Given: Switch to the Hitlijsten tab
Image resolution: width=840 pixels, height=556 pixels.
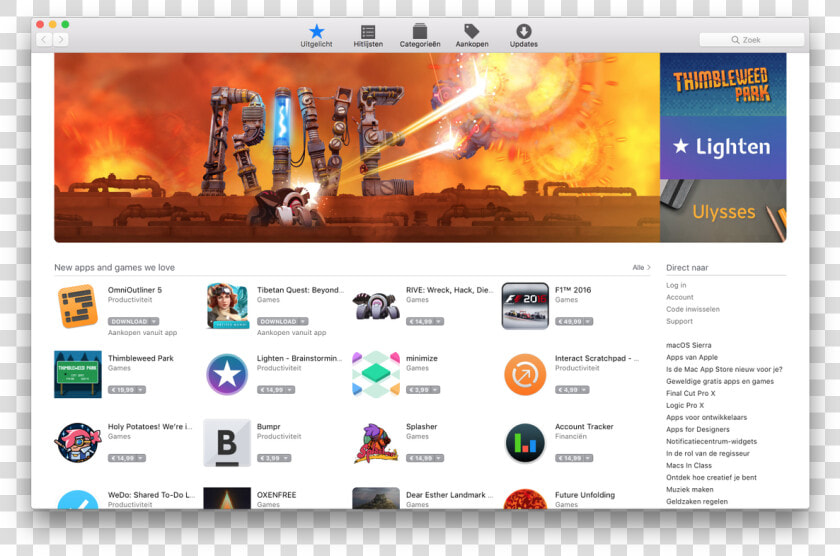Looking at the screenshot, I should (x=368, y=36).
